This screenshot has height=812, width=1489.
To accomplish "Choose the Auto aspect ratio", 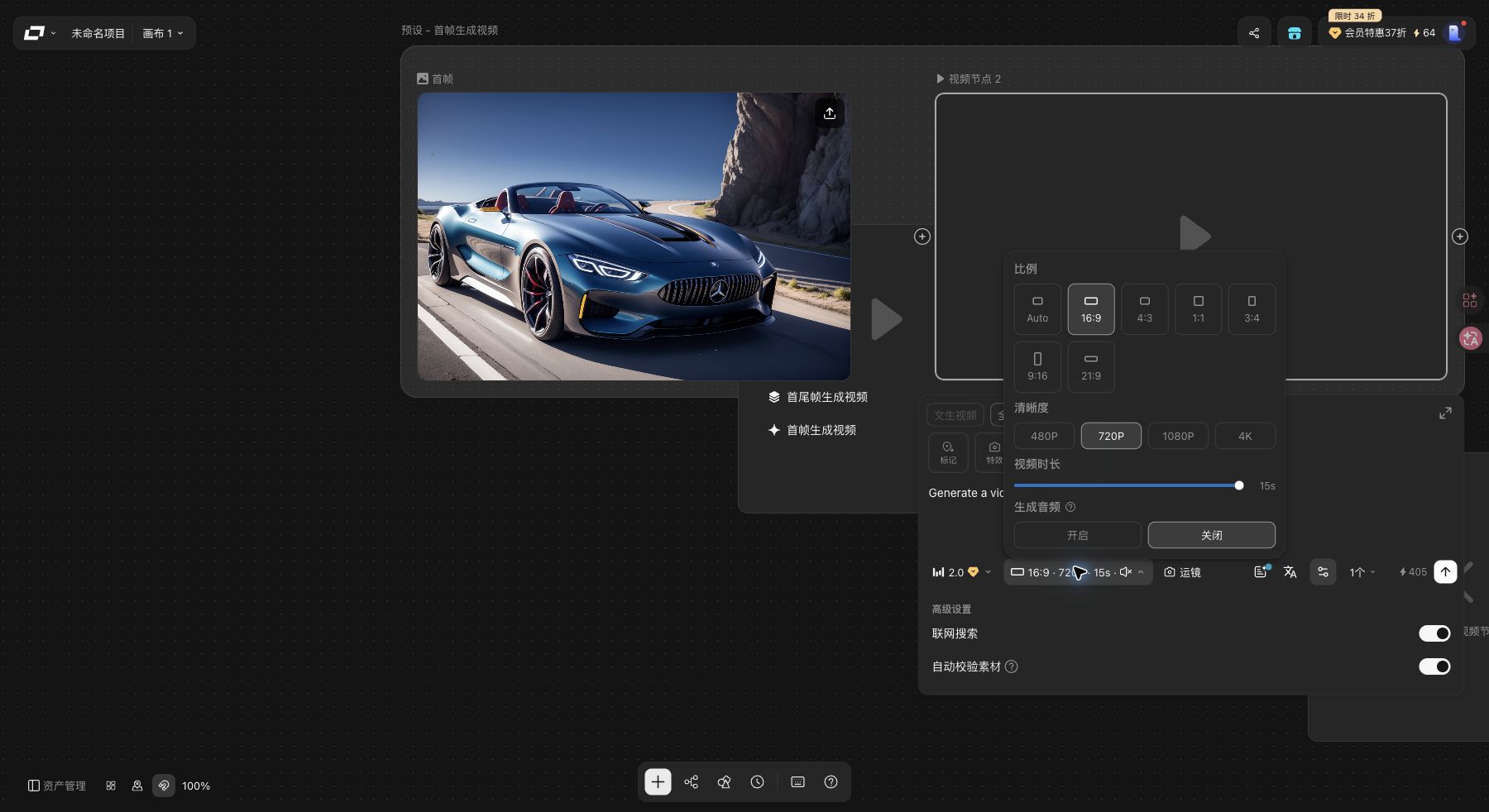I will point(1037,309).
